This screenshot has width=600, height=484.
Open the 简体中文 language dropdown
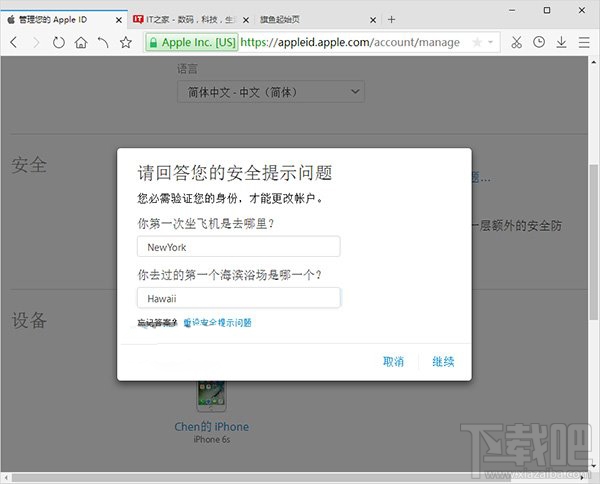click(x=271, y=92)
